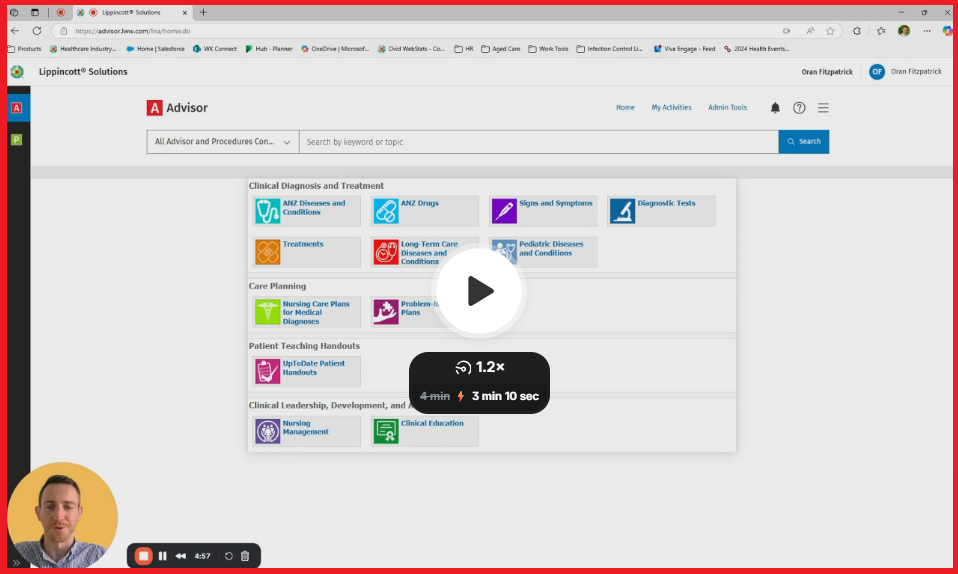This screenshot has height=574, width=958.
Task: Open the hamburger menu icon
Action: coord(823,108)
